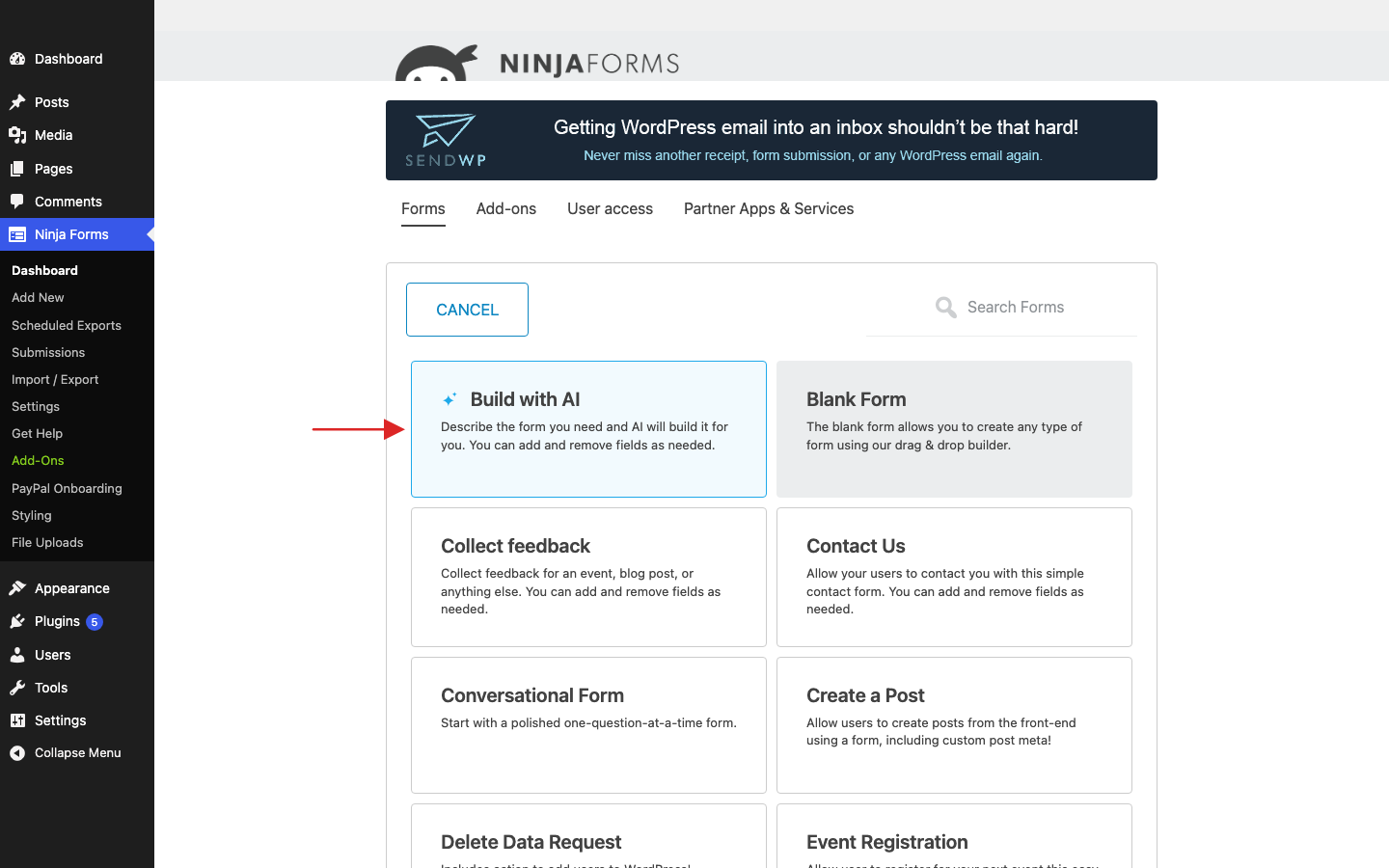Image resolution: width=1389 pixels, height=868 pixels.
Task: Open Get Help submenu item
Action: pos(37,433)
